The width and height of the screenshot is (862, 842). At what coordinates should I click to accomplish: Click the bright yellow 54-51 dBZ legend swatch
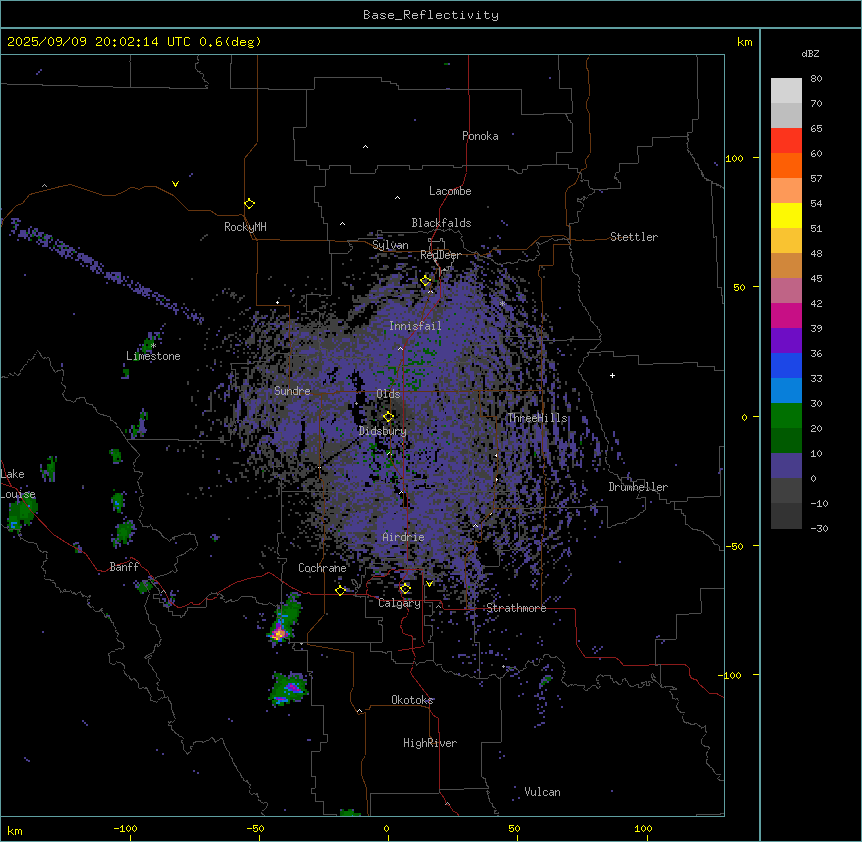point(786,215)
